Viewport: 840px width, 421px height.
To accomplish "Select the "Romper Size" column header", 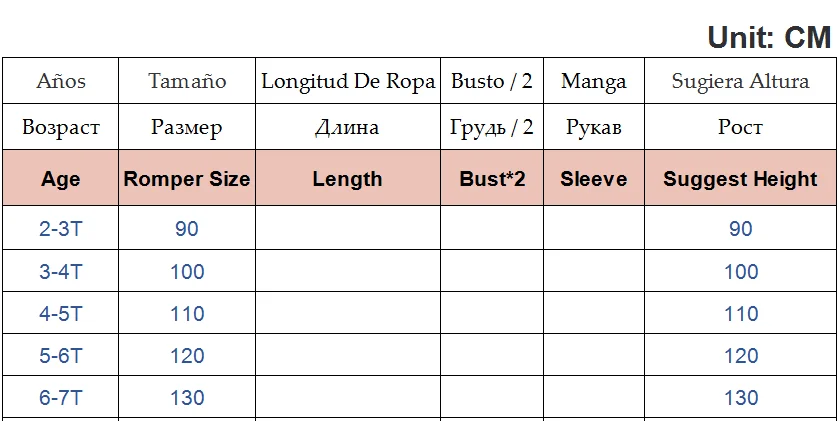I will (187, 179).
